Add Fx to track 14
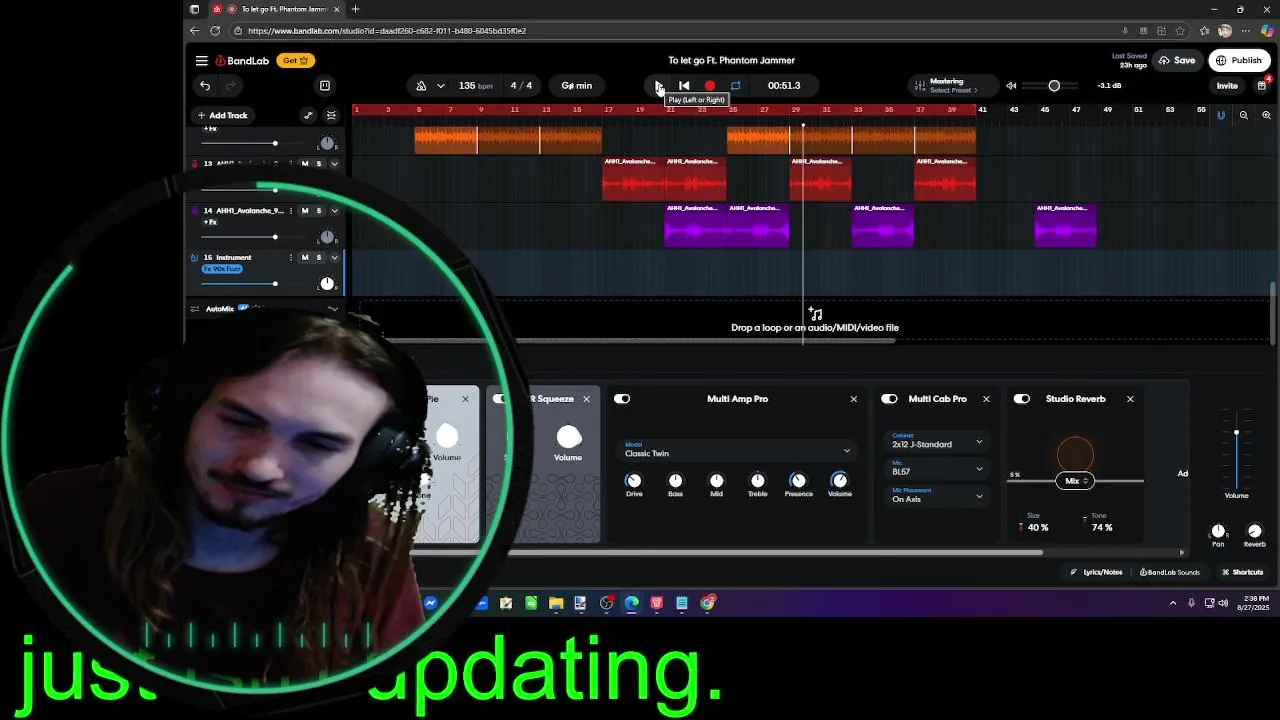Viewport: 1280px width, 720px height. tap(210, 222)
